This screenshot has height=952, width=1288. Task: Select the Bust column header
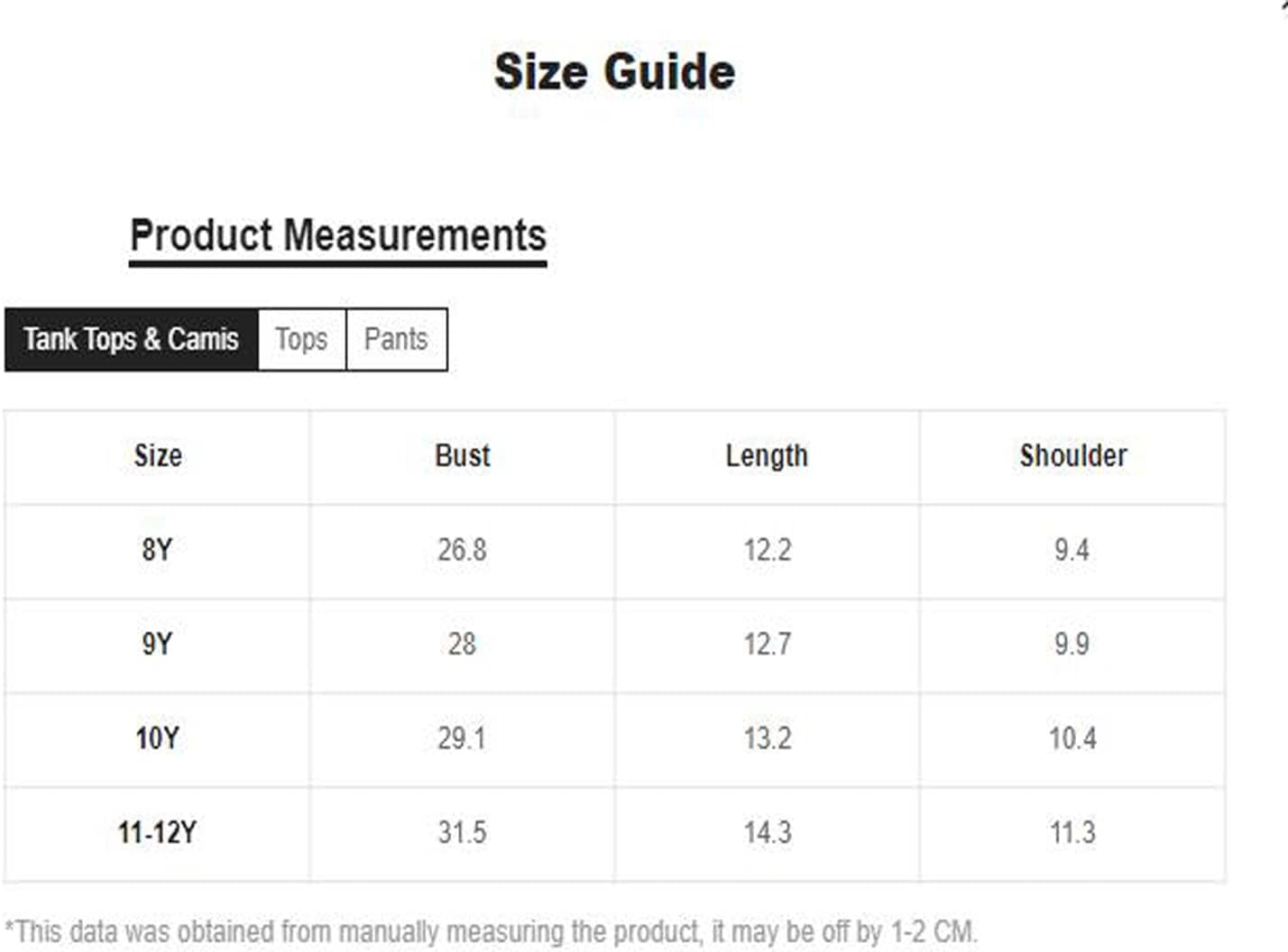tap(463, 456)
